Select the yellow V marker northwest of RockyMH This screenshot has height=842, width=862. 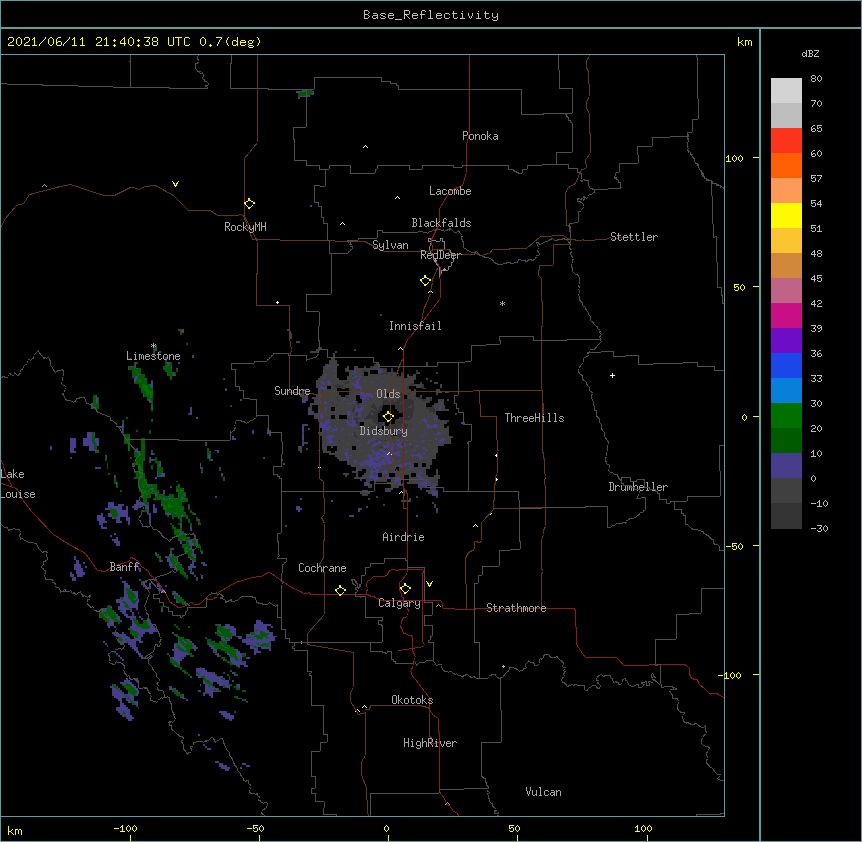175,184
